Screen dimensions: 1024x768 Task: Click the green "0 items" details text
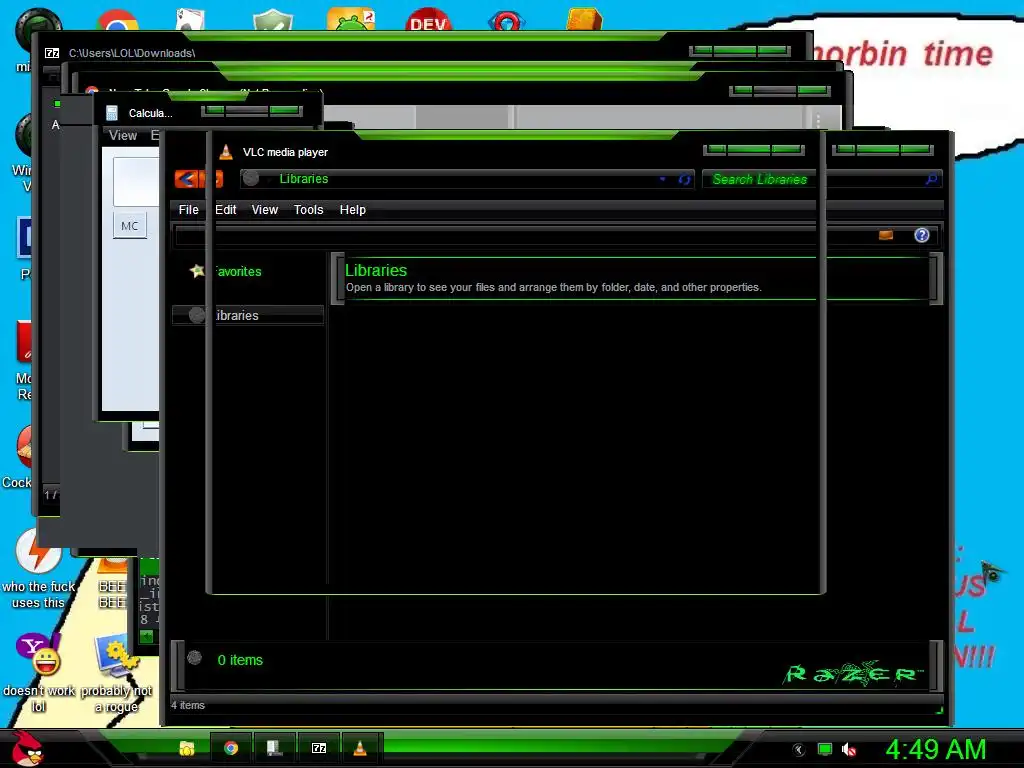[x=240, y=660]
